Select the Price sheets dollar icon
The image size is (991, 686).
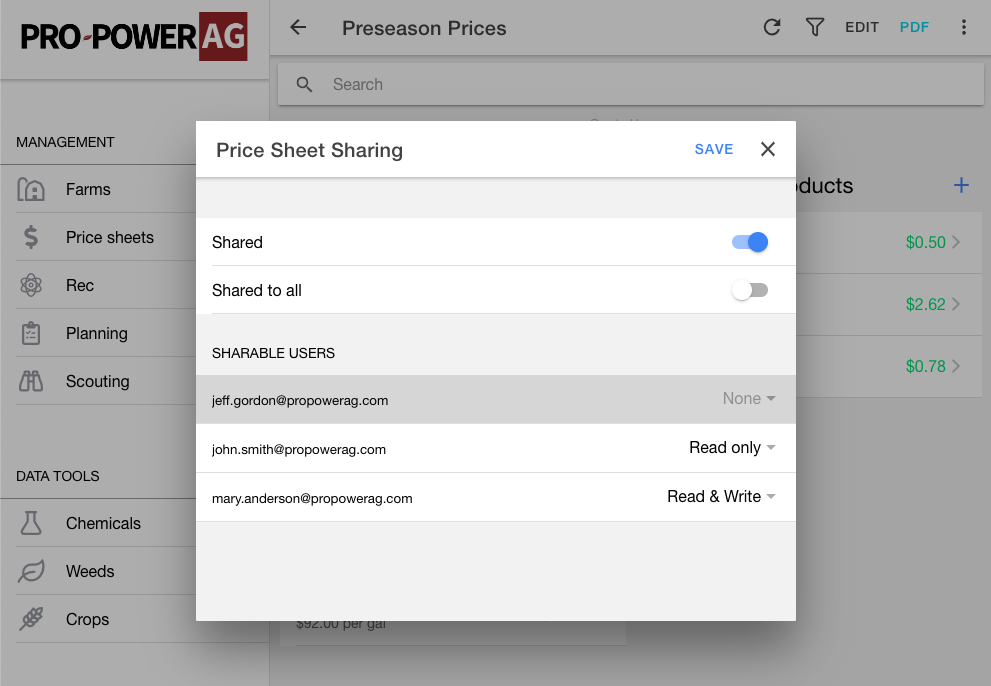[31, 237]
